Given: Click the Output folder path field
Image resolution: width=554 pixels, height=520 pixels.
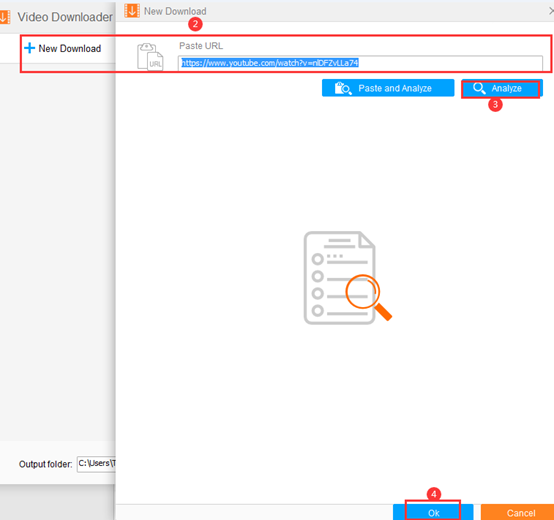Looking at the screenshot, I should pos(96,463).
